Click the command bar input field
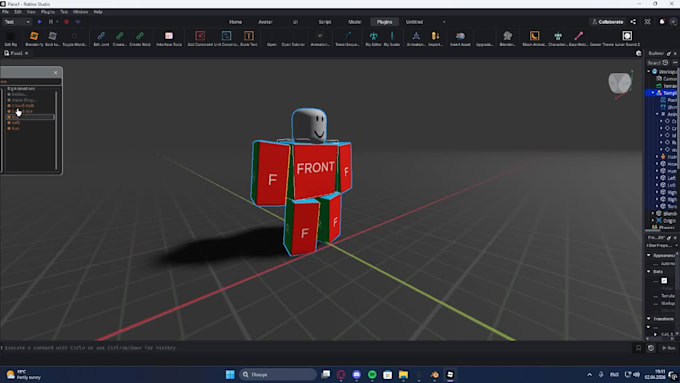Viewport: 680px width, 383px height. [317, 348]
